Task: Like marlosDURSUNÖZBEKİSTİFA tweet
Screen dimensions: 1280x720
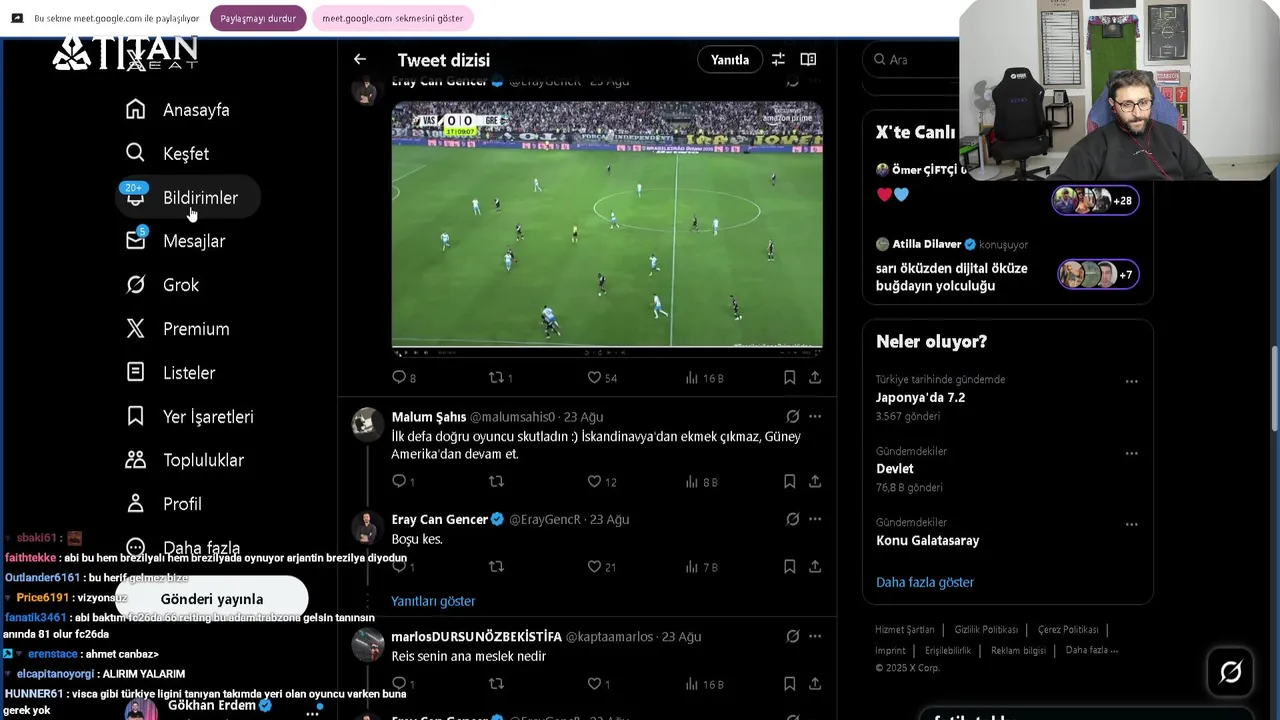Action: 598,684
